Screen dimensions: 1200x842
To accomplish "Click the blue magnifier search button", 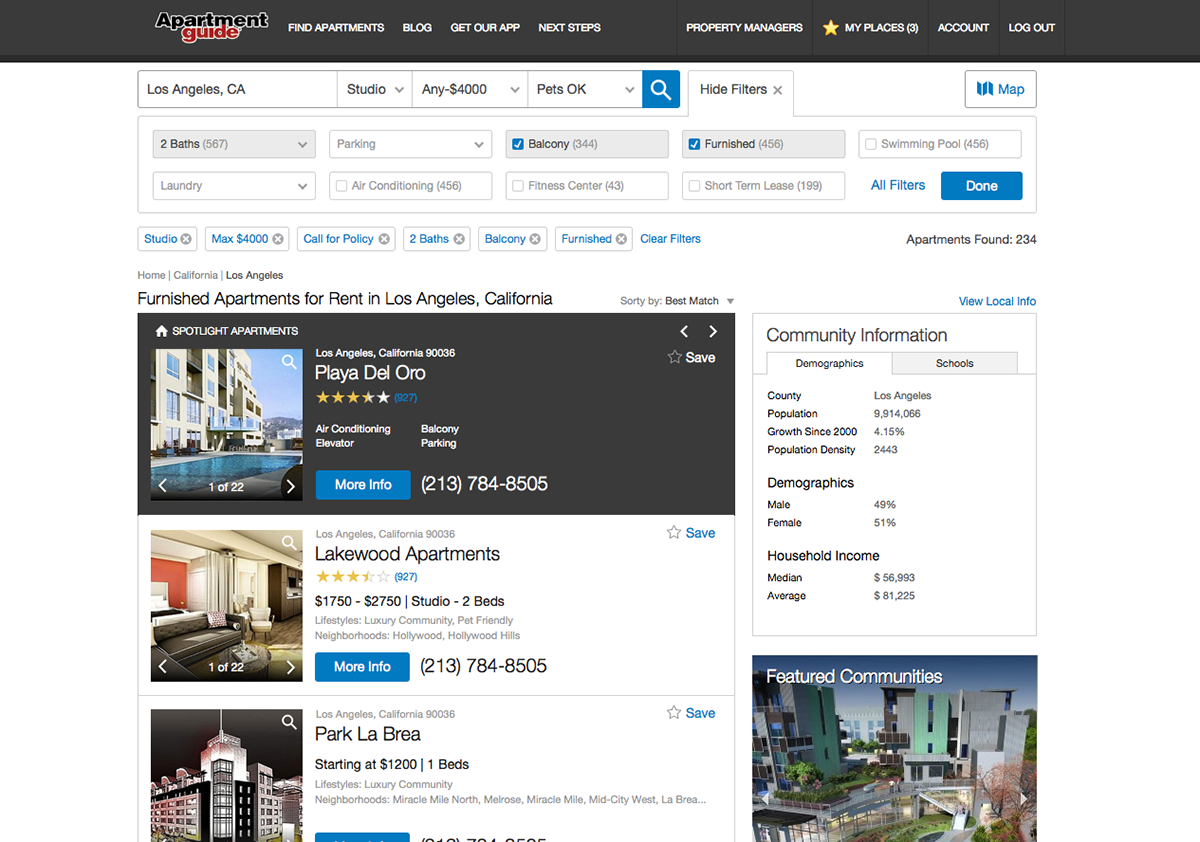I will tap(660, 89).
